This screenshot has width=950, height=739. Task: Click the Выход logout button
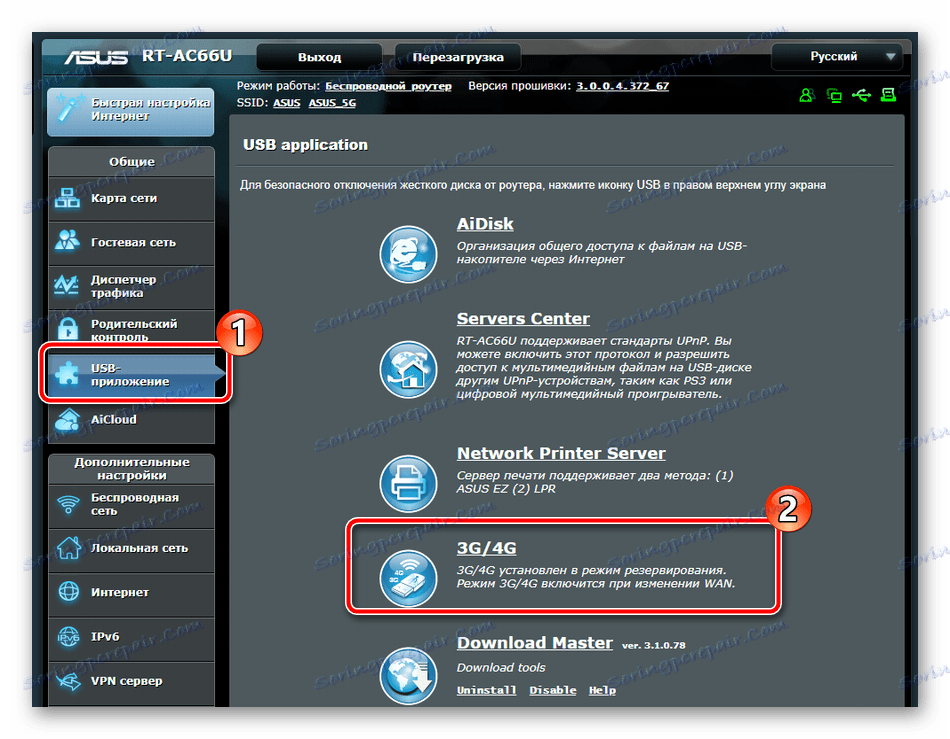tap(319, 57)
